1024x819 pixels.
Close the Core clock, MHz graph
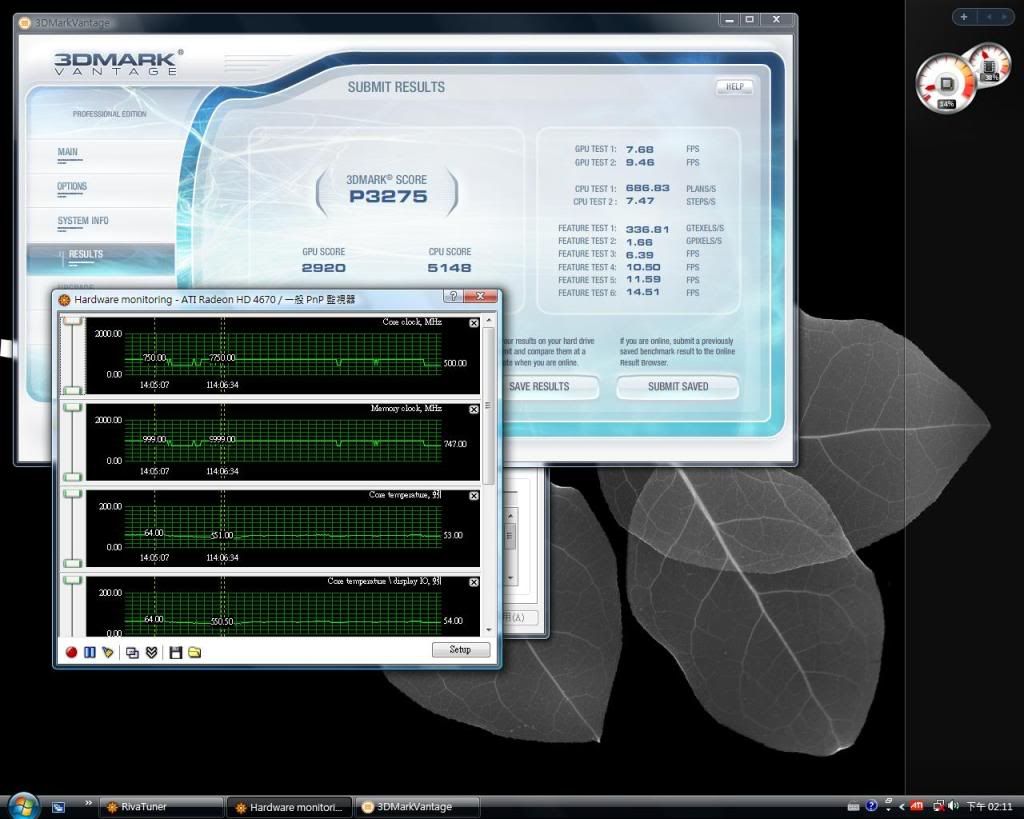click(x=474, y=323)
